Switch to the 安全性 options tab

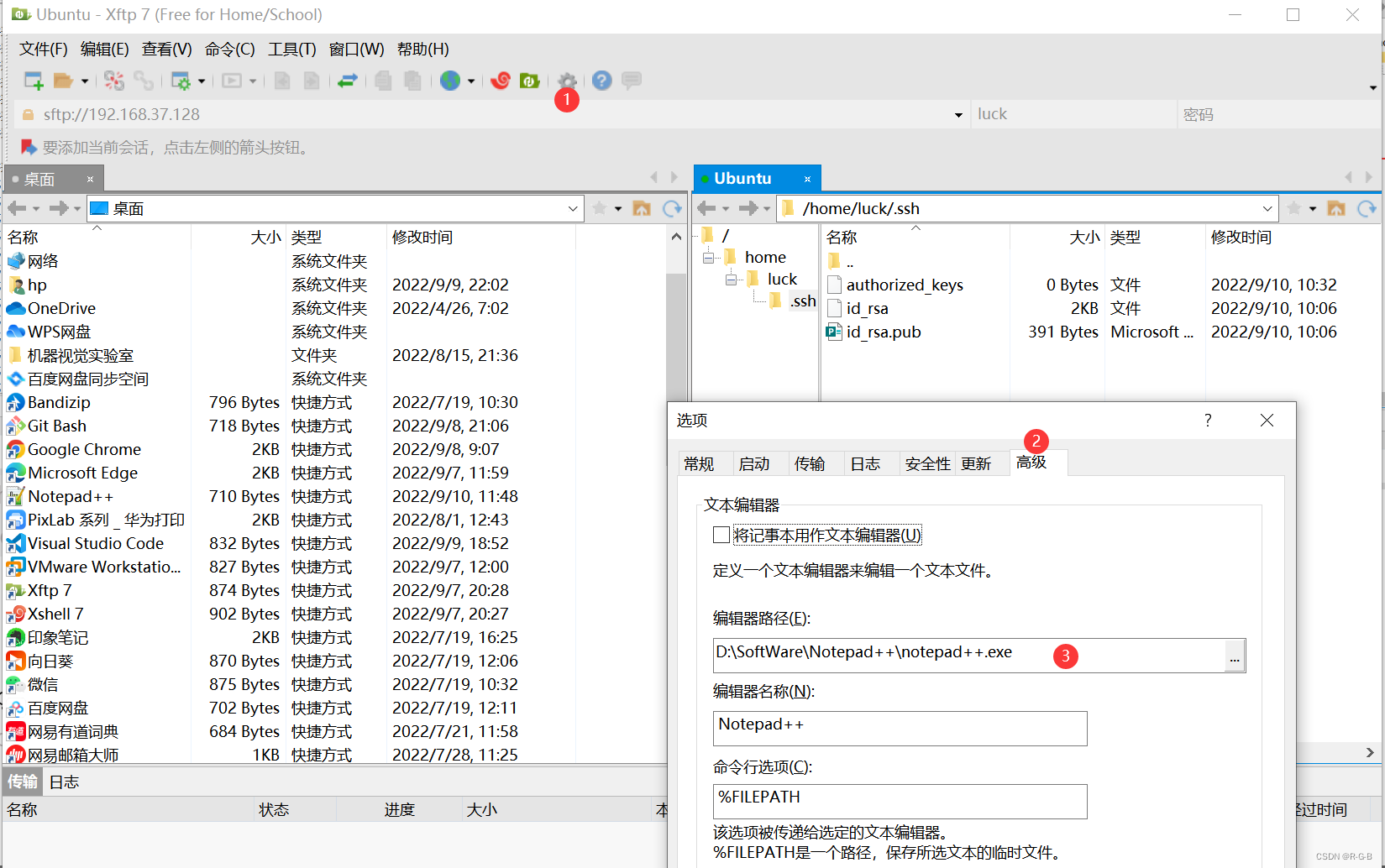coord(927,463)
